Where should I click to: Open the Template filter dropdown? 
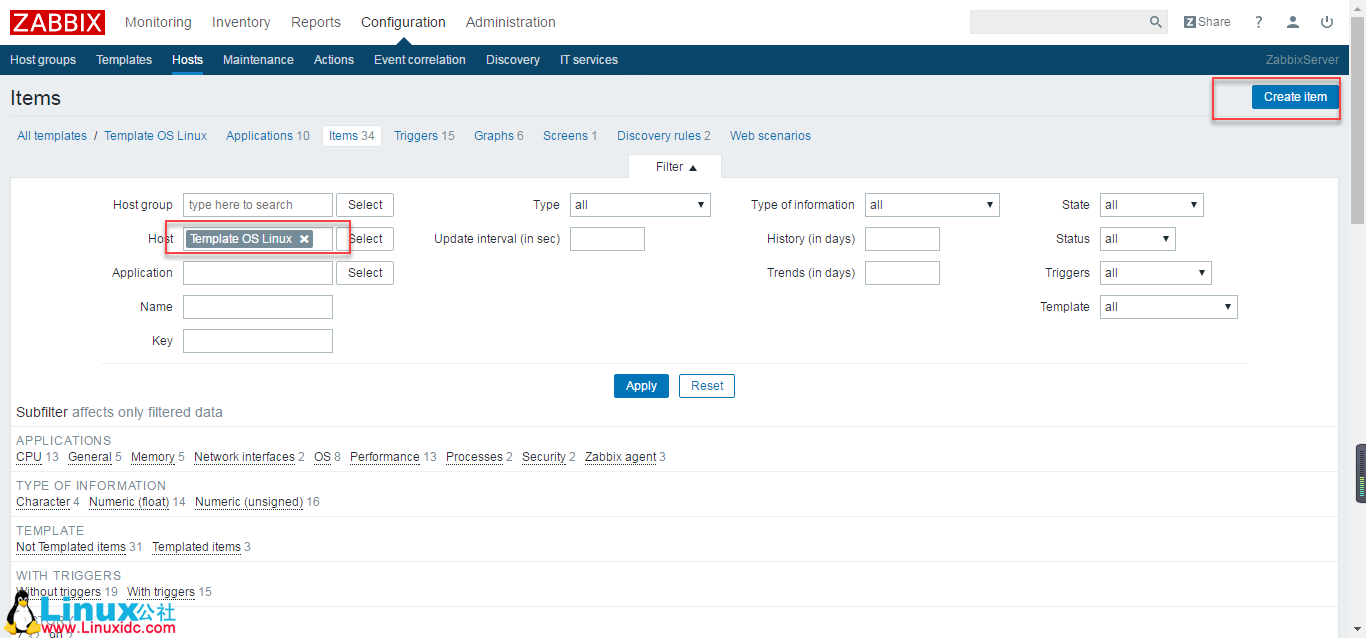tap(1168, 306)
